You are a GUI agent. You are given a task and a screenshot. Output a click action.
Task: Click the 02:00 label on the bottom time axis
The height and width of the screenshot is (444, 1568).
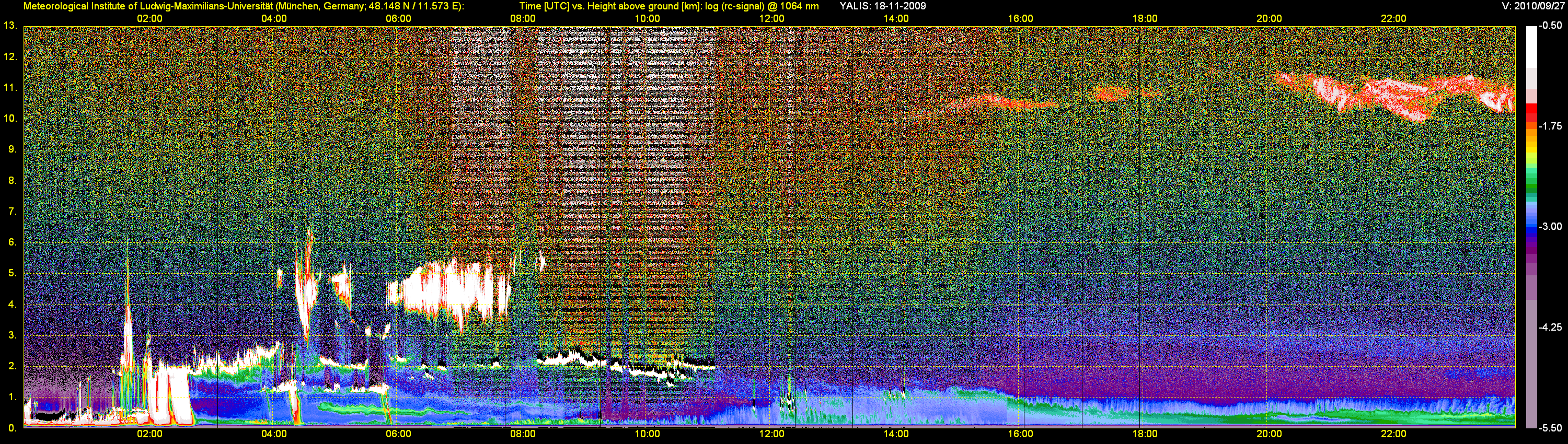pos(149,434)
